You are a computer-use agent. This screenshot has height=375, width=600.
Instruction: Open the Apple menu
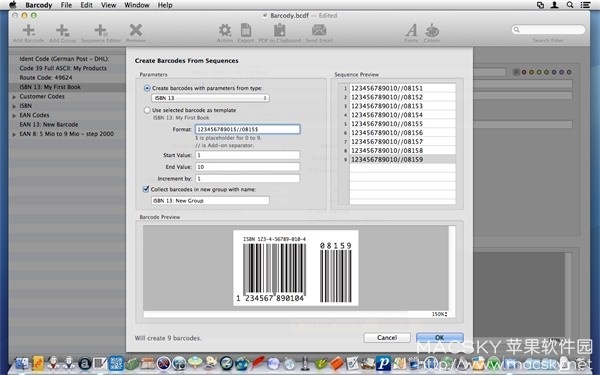coord(13,5)
